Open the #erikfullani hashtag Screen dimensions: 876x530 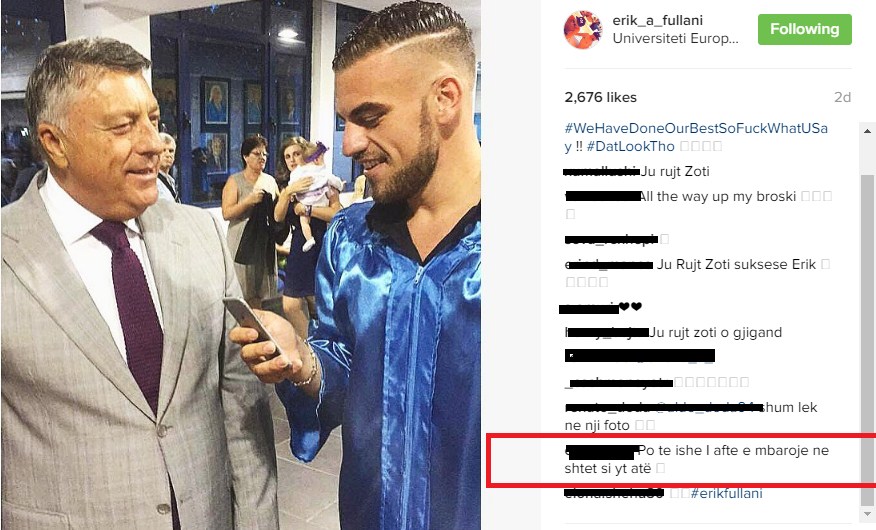pos(726,493)
